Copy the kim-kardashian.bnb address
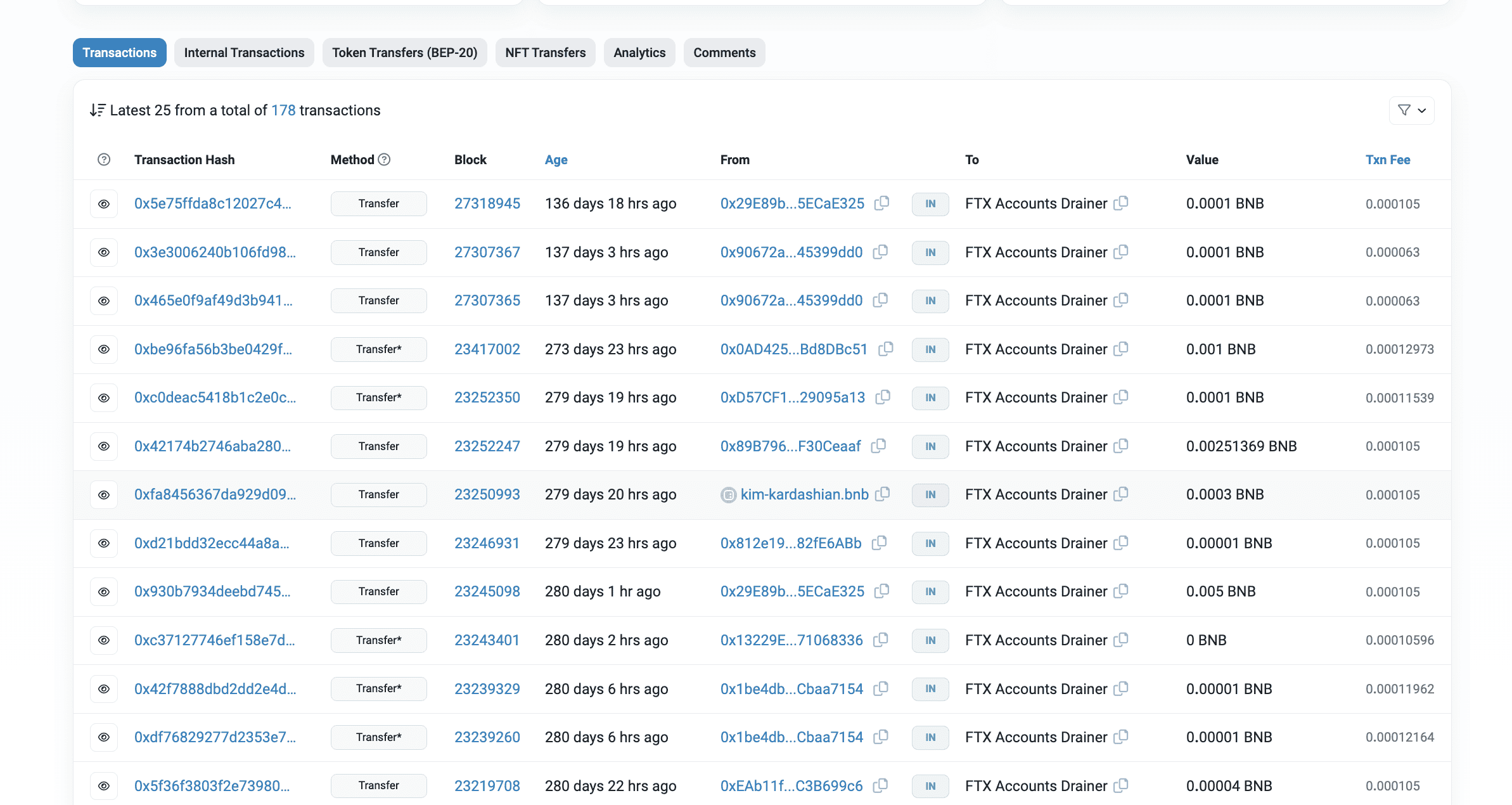Viewport: 1512px width, 805px height. click(x=883, y=494)
